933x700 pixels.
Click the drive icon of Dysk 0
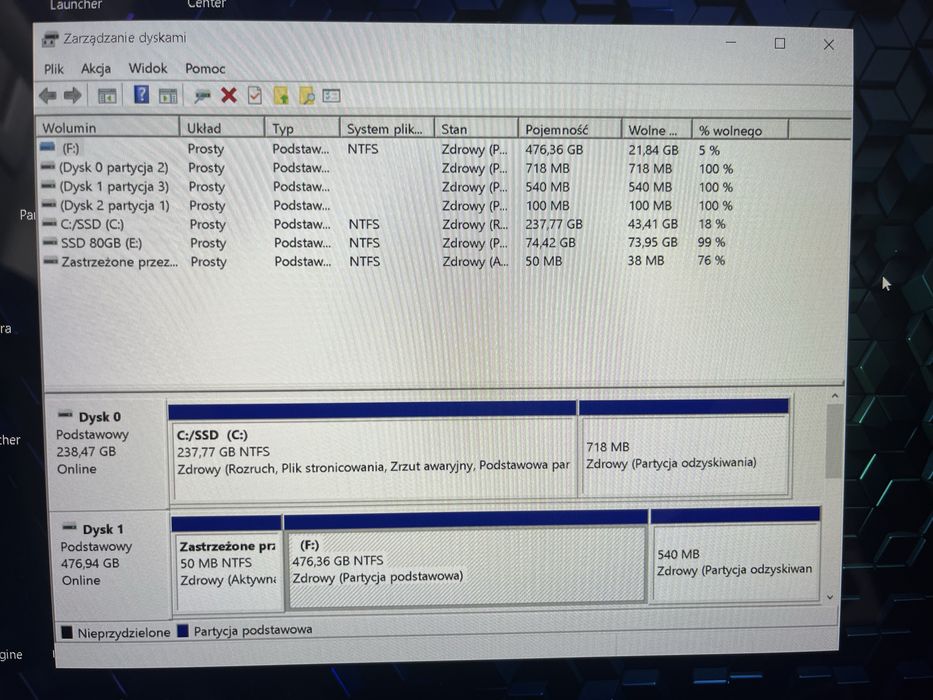65,415
